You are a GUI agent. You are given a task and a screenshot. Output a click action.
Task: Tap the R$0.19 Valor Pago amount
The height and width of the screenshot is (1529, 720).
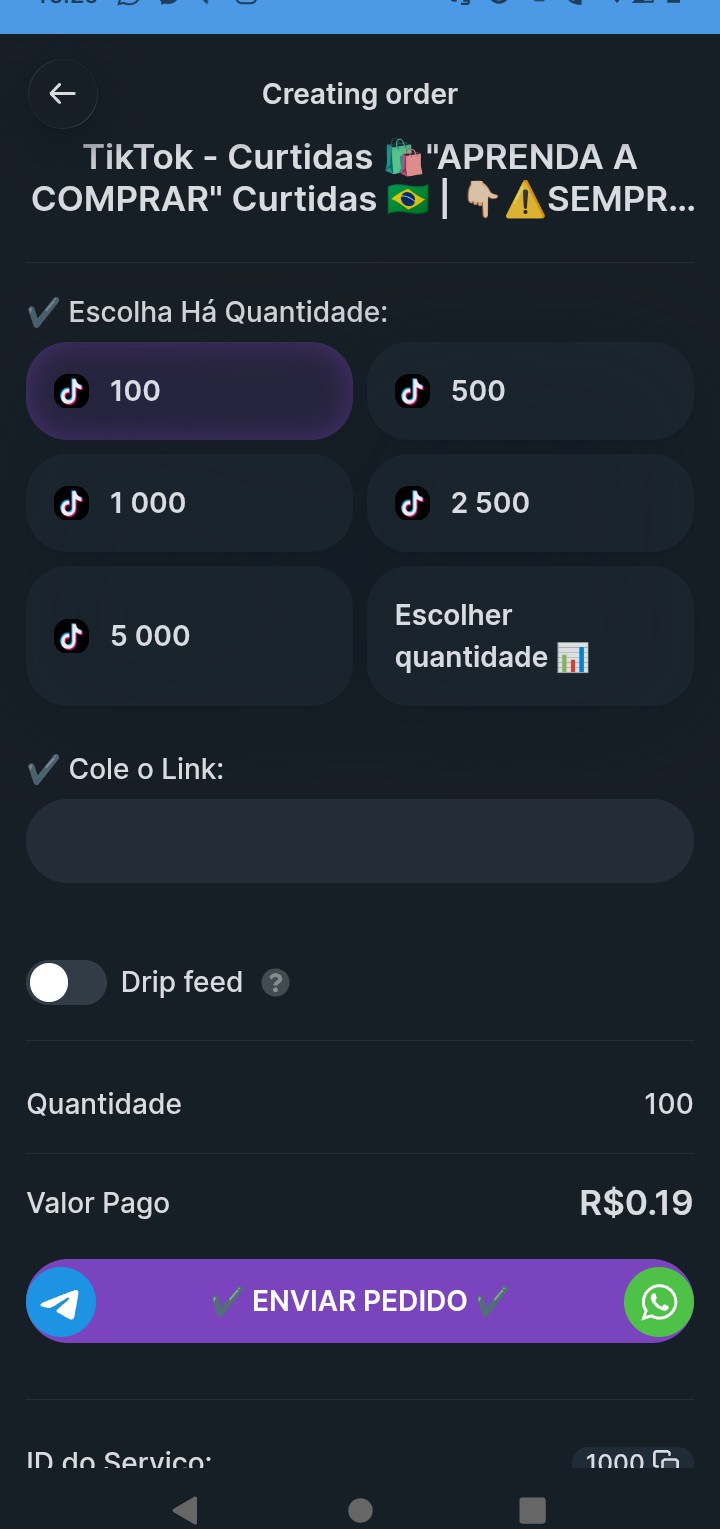tap(636, 1203)
